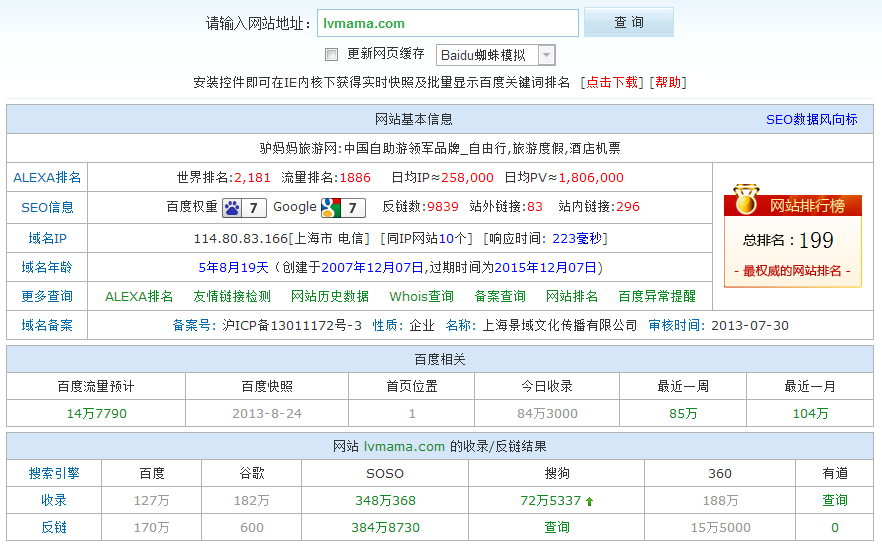Screen dimensions: 882x545
Task: Click the Google PageRank icon
Action: pyautogui.click(x=343, y=208)
